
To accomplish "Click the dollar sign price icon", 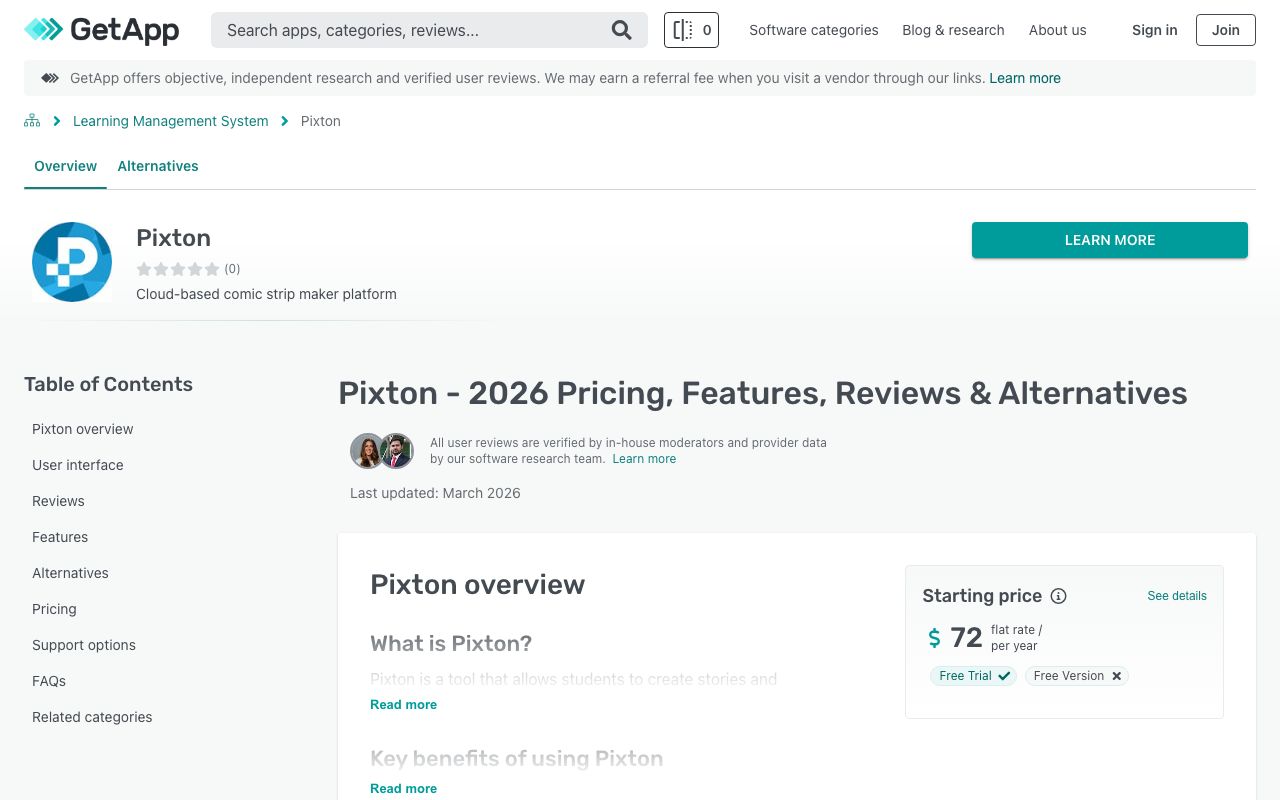I will tap(935, 638).
